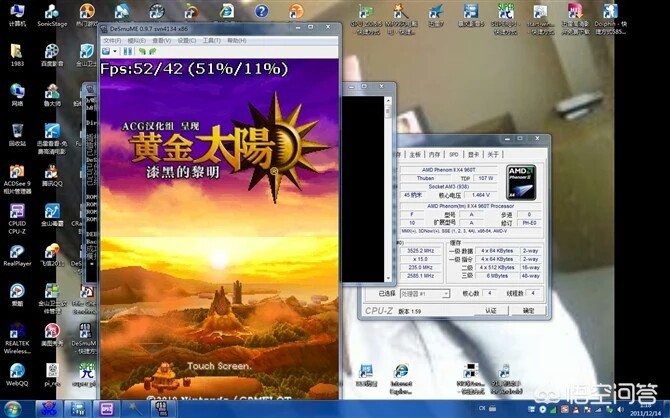Switch to the 显卡 tab in CPU-Z
The height and width of the screenshot is (418, 670).
[x=473, y=154]
